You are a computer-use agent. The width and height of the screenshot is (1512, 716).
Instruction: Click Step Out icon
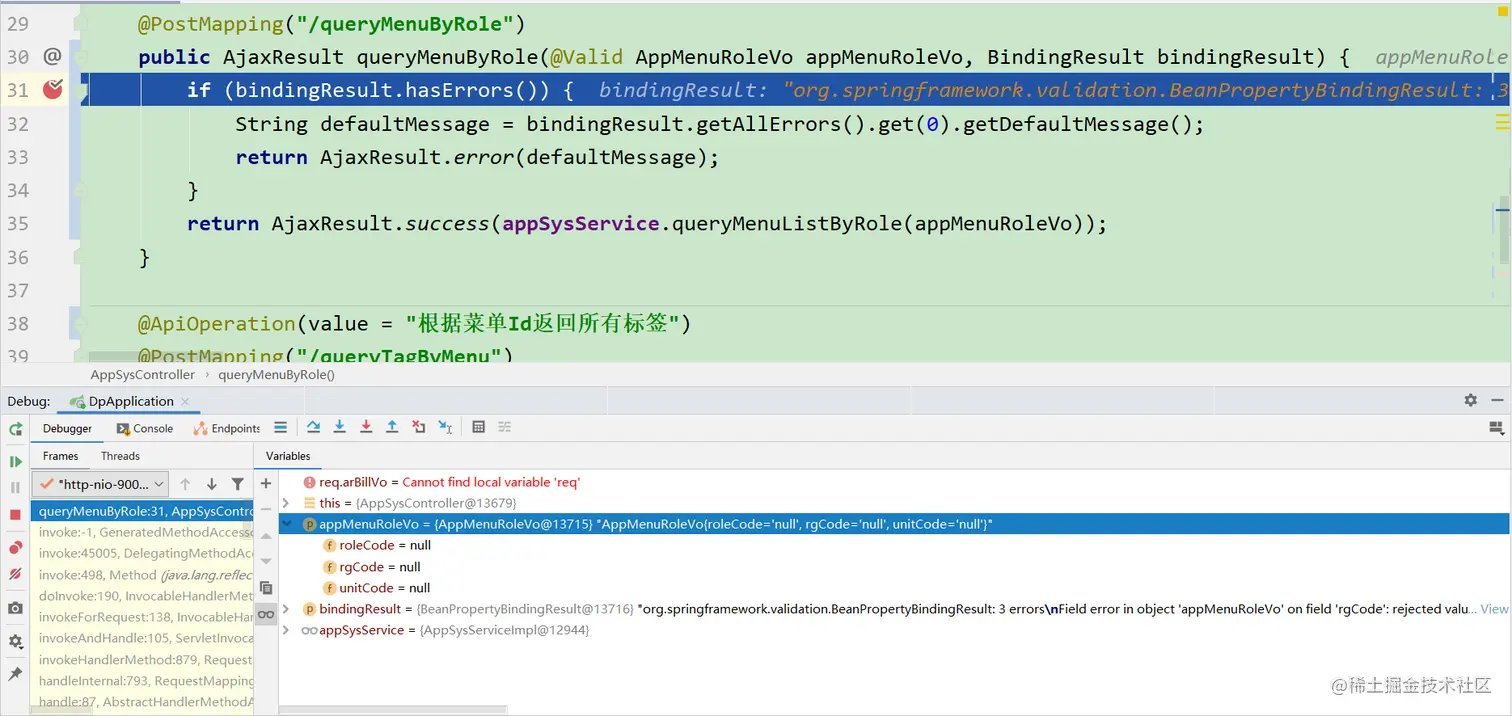(392, 427)
